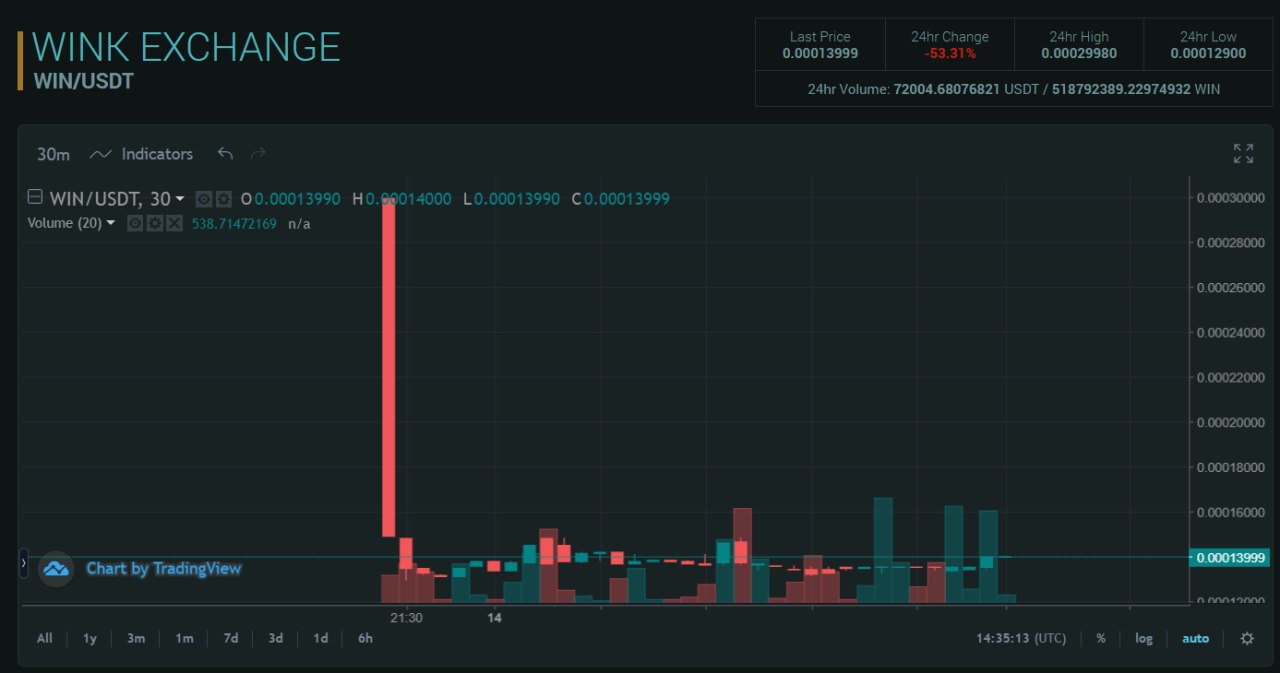Open the 30m interval selector

tap(54, 154)
